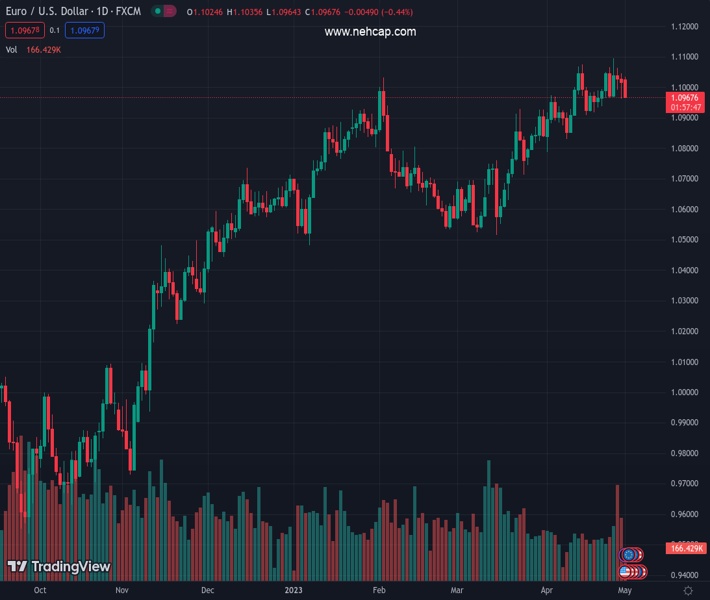Click the TradingView logo

click(58, 567)
